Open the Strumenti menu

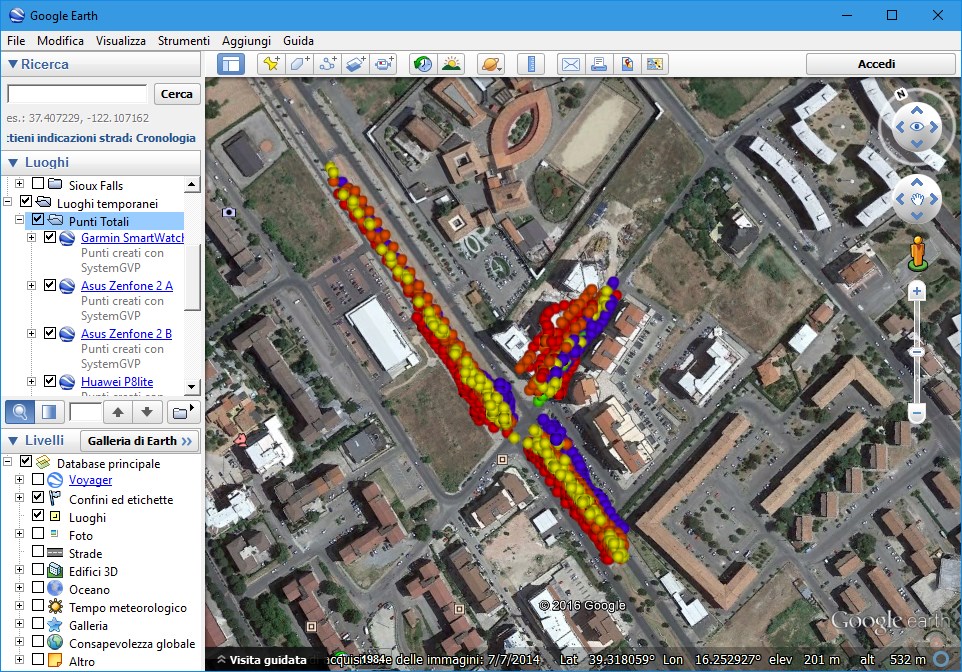pyautogui.click(x=184, y=41)
